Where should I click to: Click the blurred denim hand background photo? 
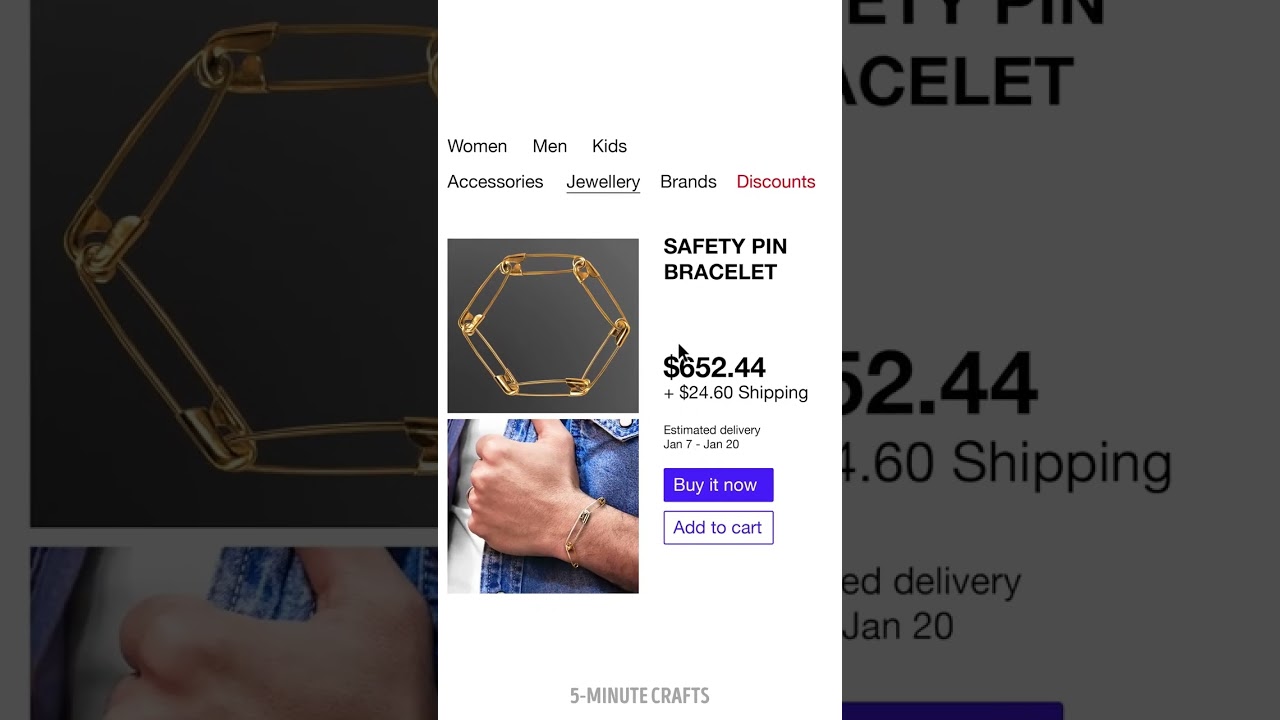click(x=234, y=633)
